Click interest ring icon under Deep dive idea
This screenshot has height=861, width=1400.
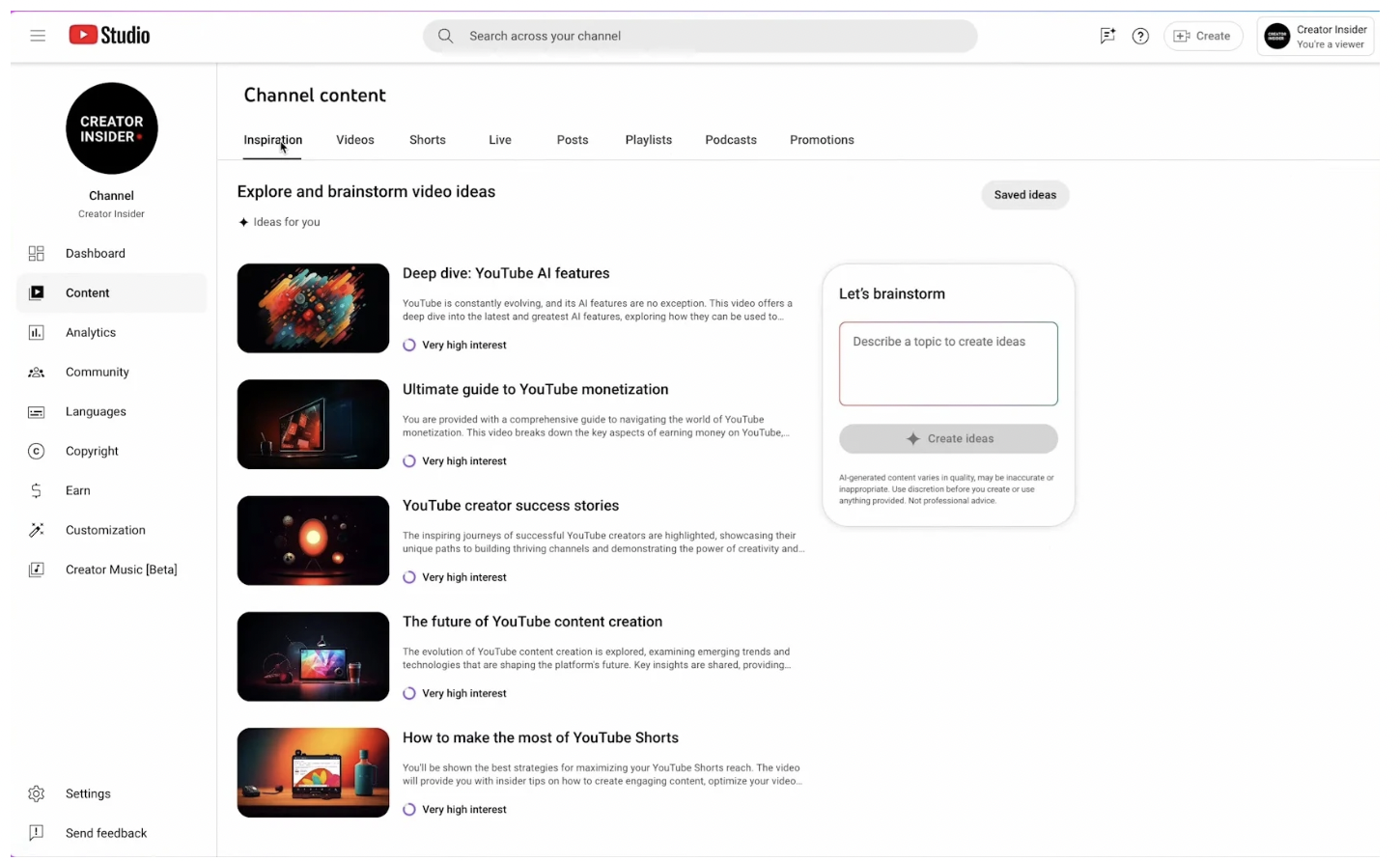click(409, 345)
